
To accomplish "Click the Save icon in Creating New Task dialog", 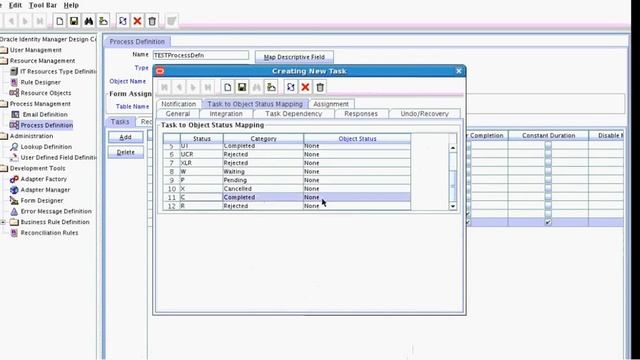I will [242, 87].
